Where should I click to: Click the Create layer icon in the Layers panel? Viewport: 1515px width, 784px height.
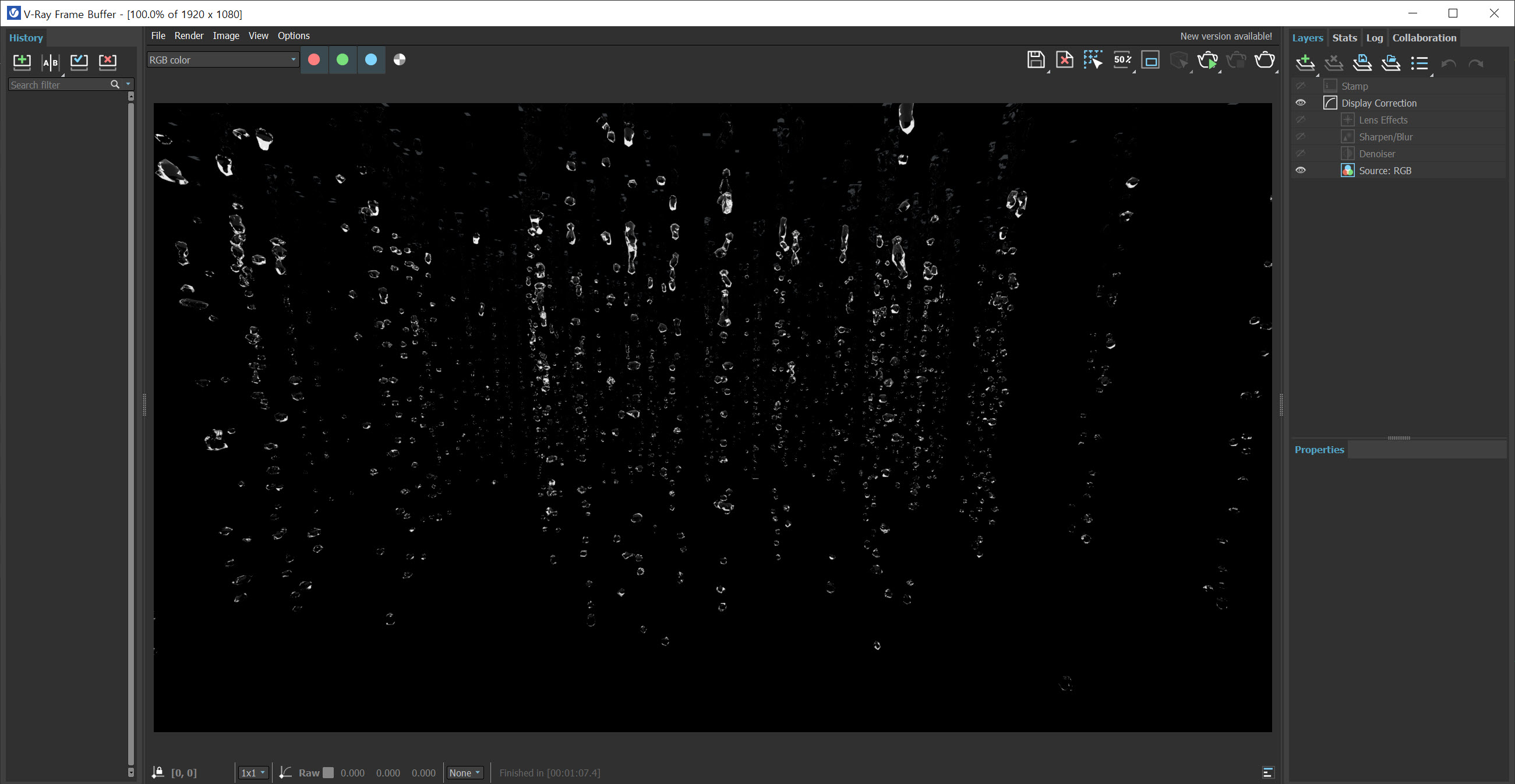[x=1305, y=62]
